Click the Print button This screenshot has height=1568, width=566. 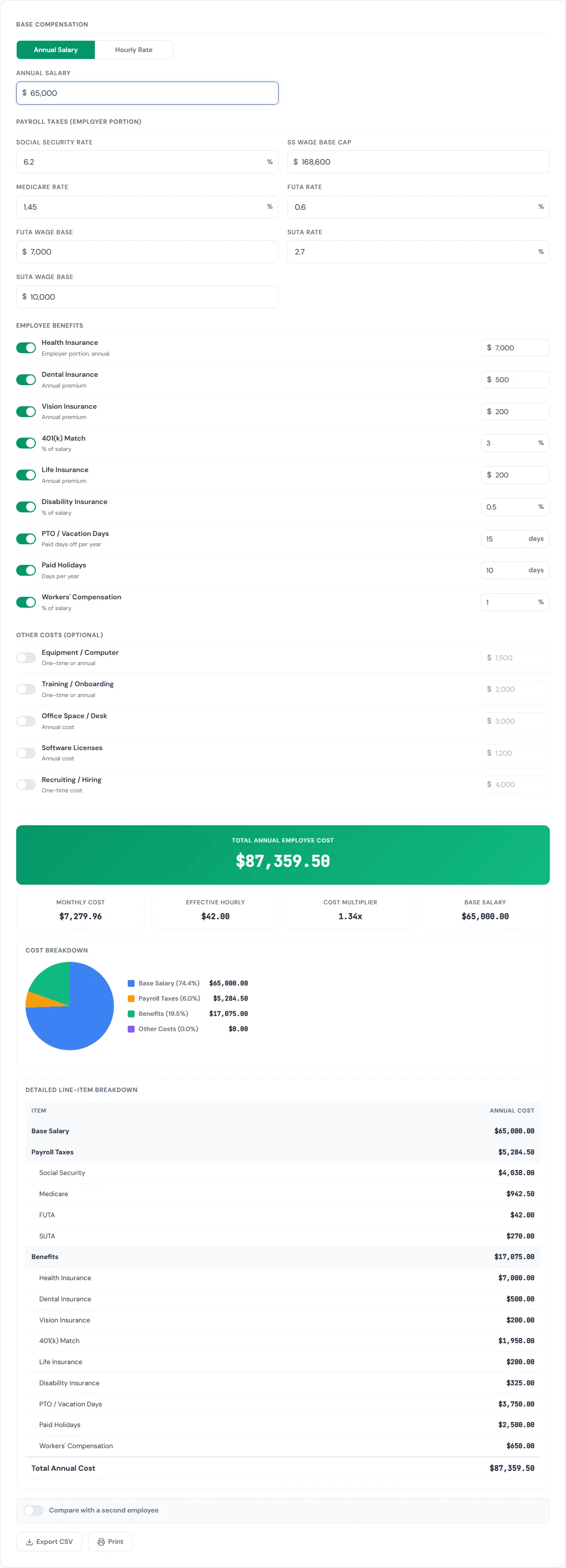110,1542
